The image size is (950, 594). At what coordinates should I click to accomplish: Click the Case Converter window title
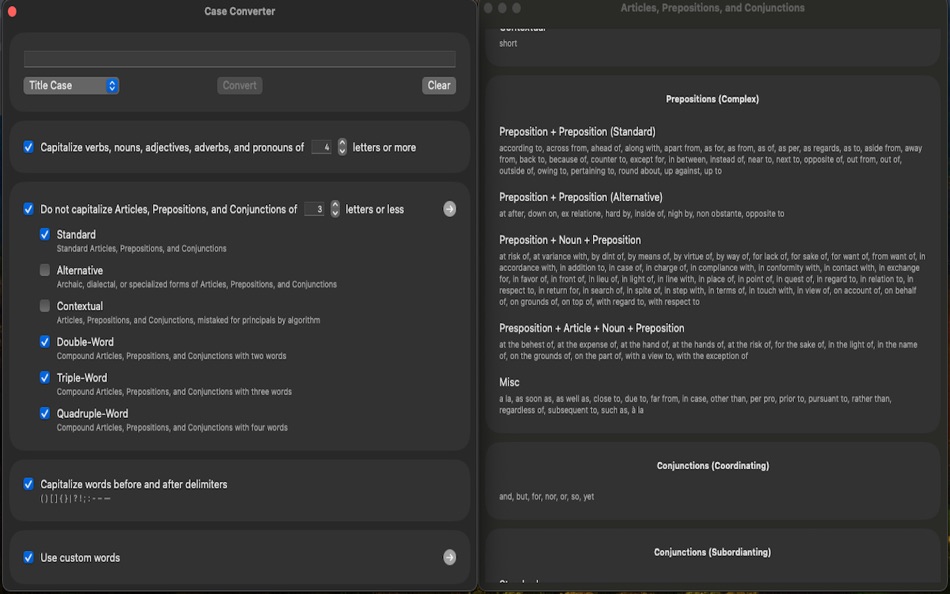click(x=239, y=11)
